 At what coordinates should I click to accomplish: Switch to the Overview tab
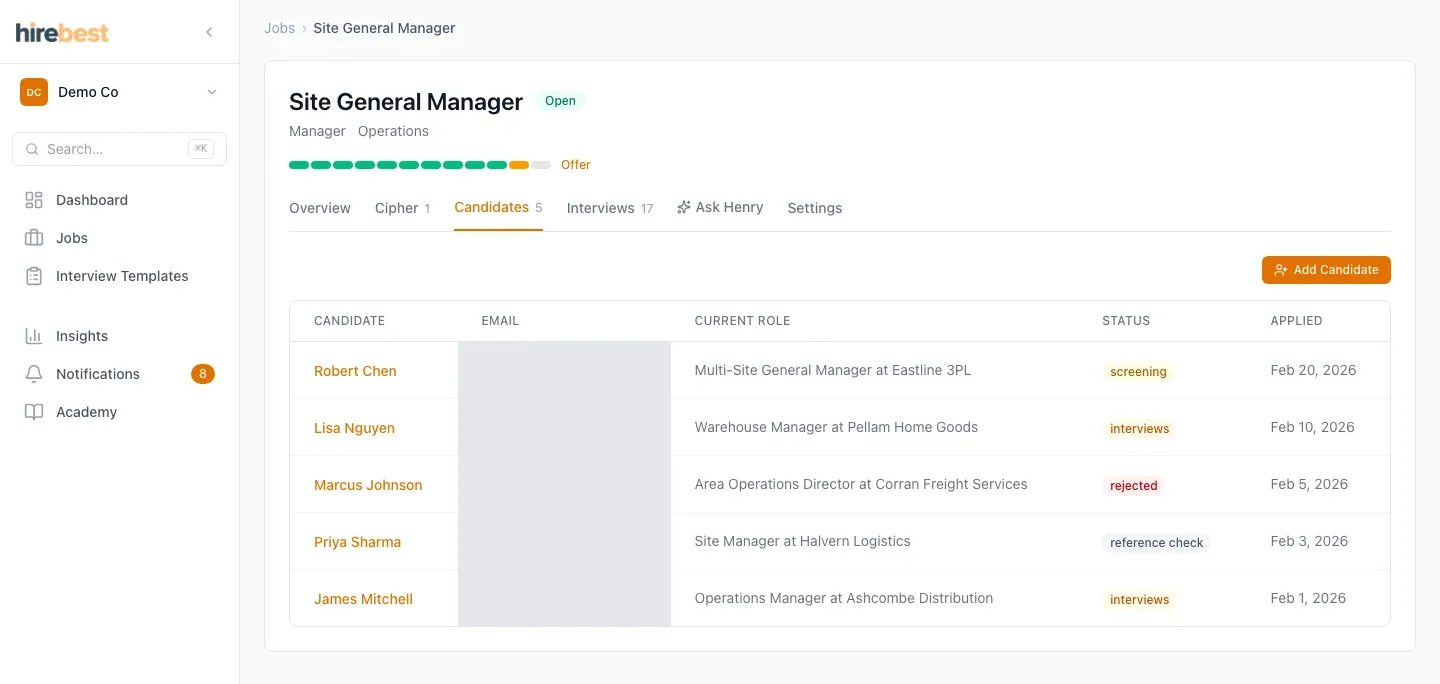pyautogui.click(x=320, y=208)
